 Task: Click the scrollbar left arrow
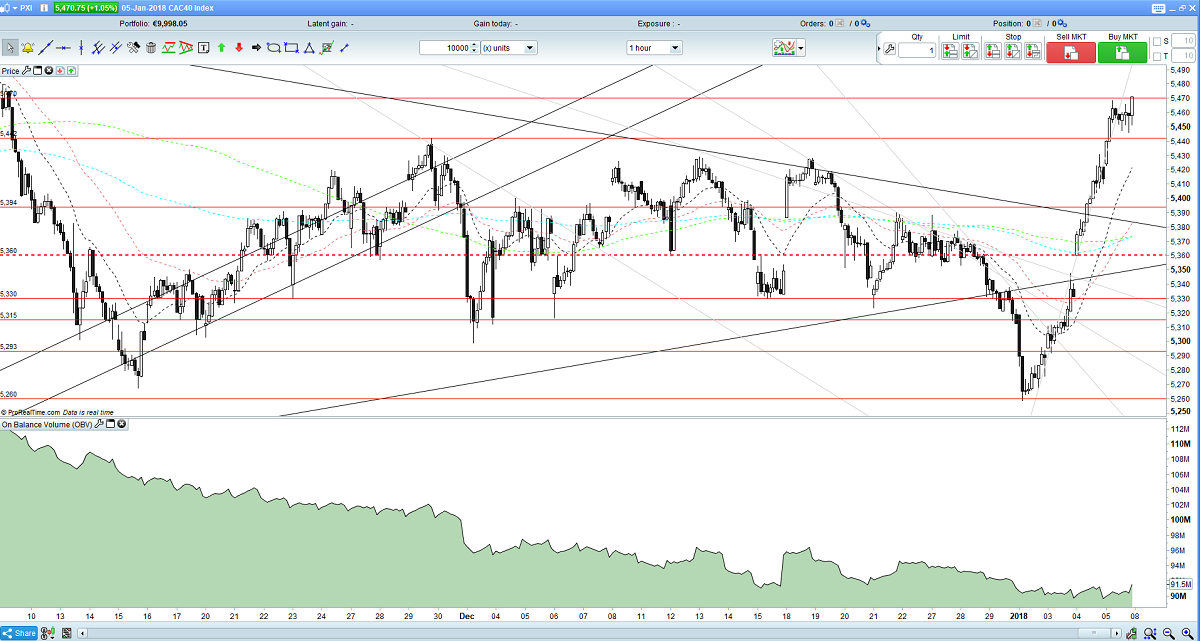coord(81,633)
